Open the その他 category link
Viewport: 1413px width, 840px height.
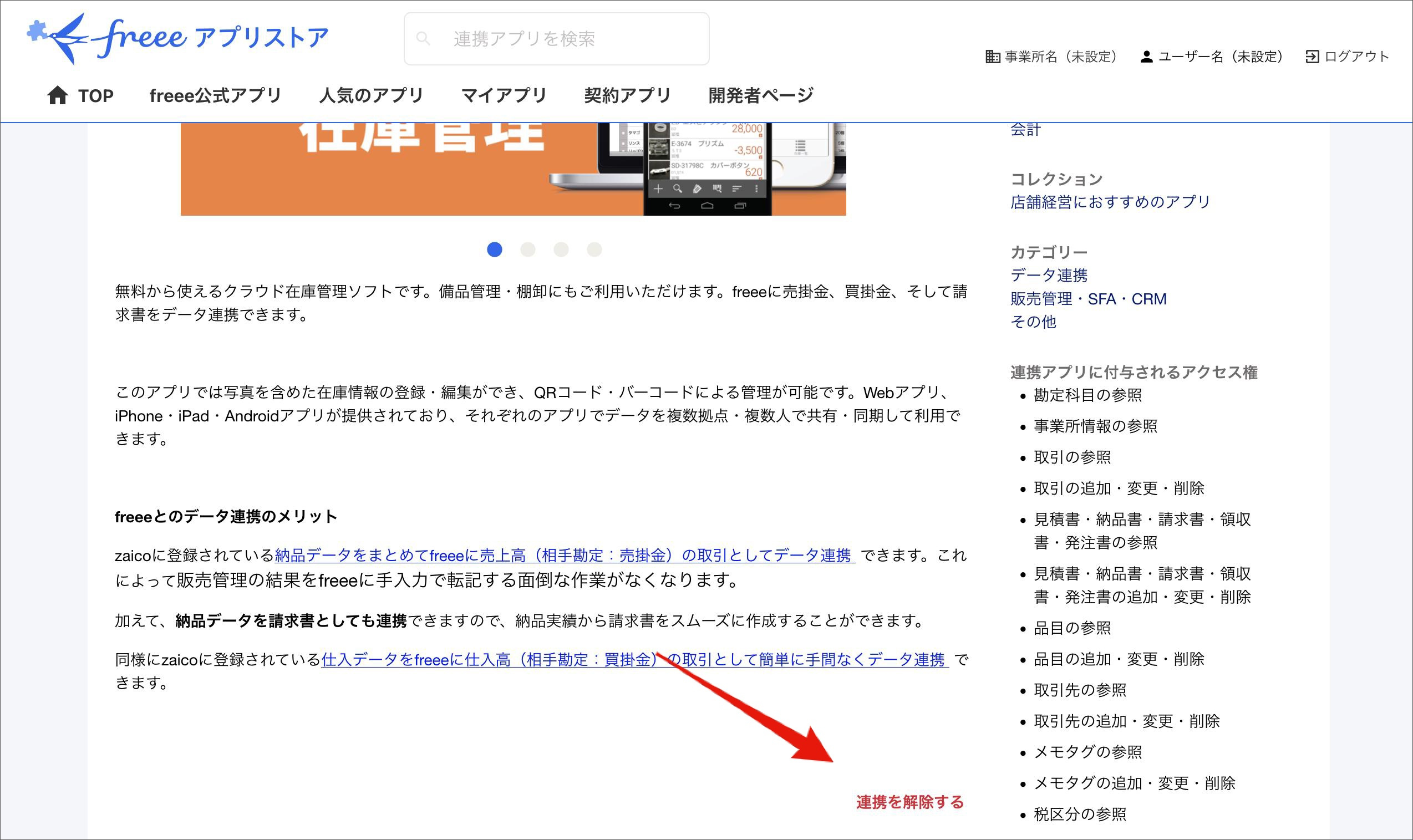(x=1034, y=322)
